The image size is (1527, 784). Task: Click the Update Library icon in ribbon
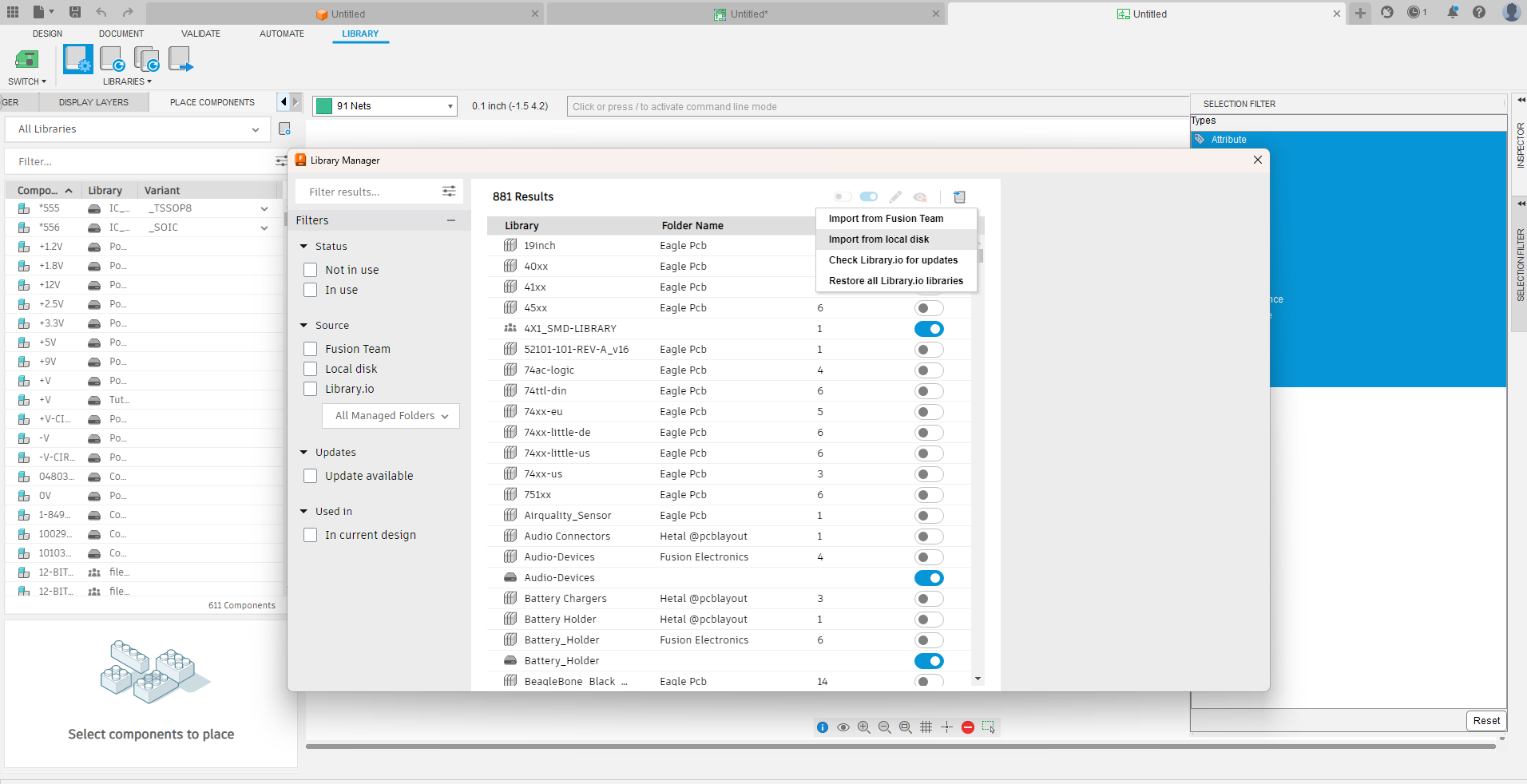(113, 59)
